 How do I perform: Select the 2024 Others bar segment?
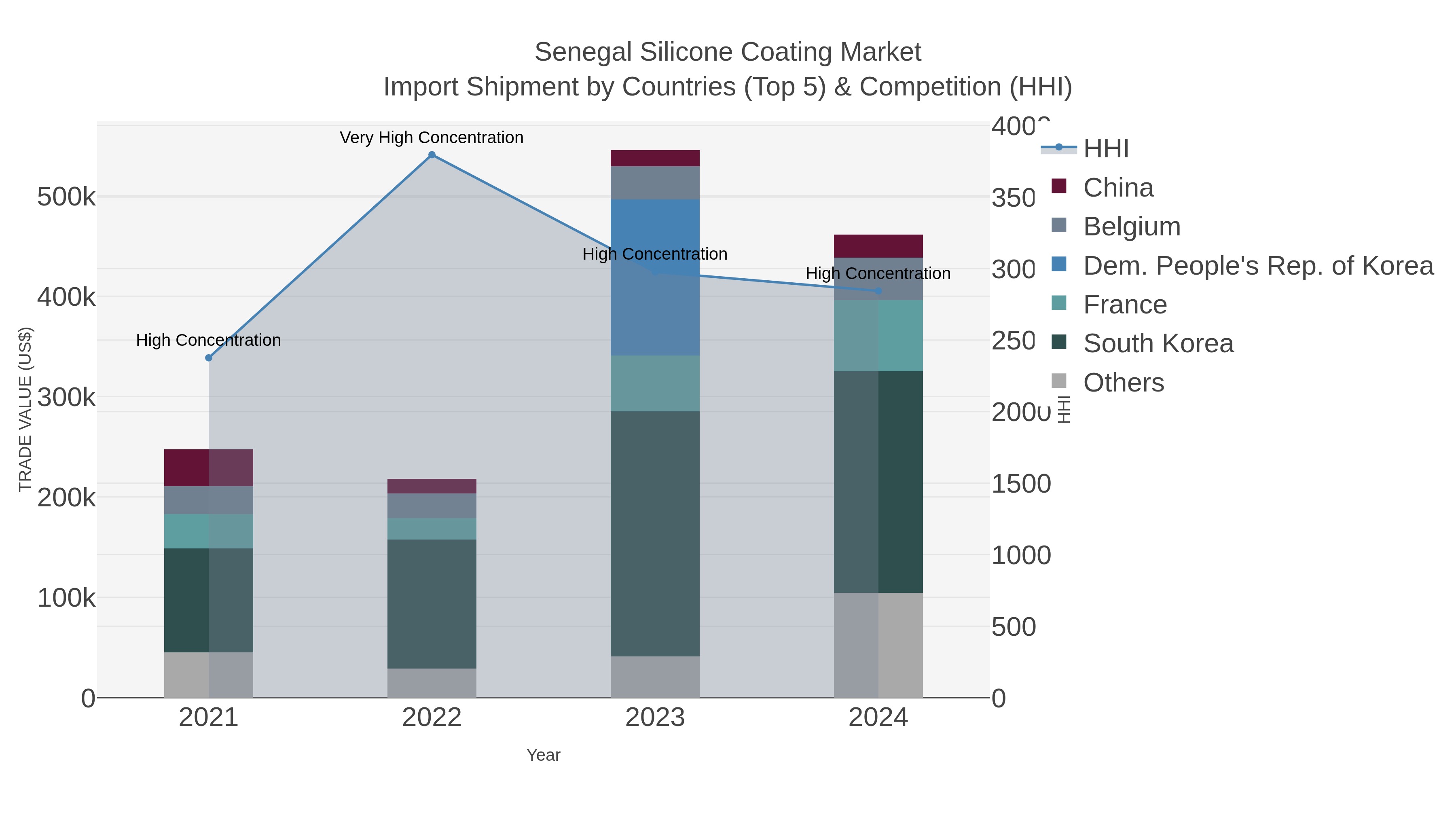[x=878, y=645]
